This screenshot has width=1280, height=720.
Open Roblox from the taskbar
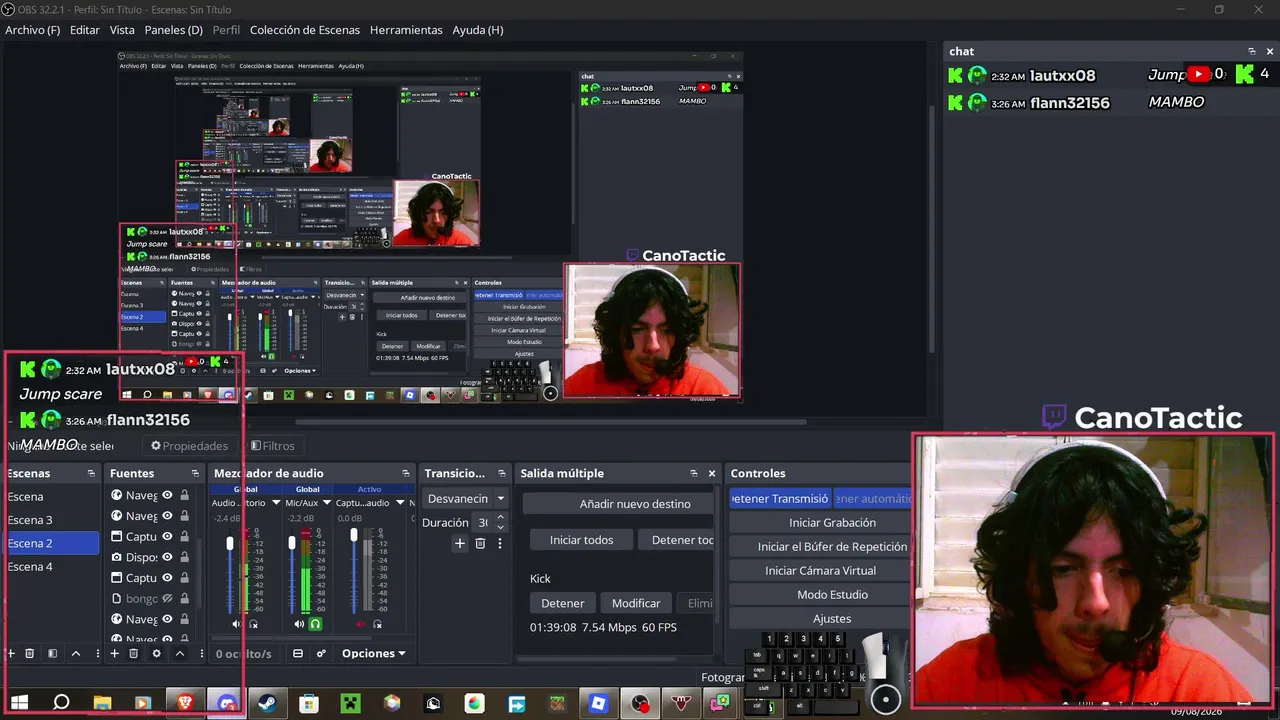click(598, 703)
